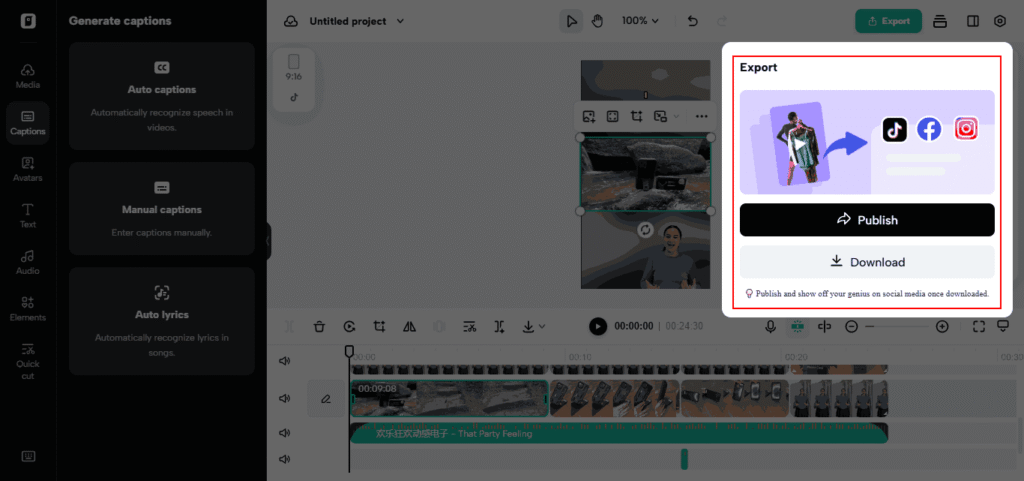Click the pencil cover edit button
This screenshot has height=481, width=1024.
pos(326,398)
